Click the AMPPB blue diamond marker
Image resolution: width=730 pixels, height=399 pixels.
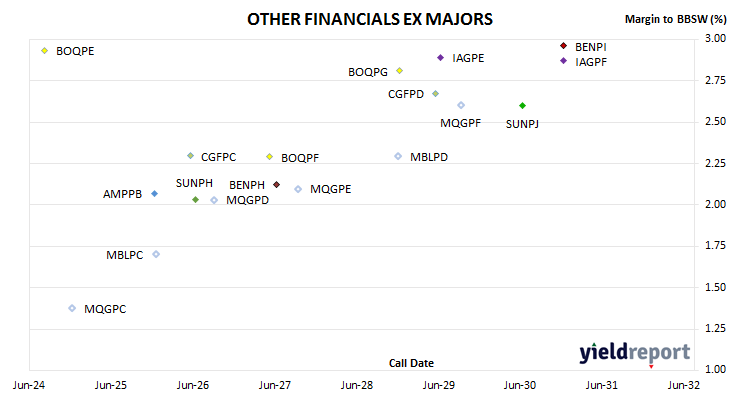[x=155, y=194]
